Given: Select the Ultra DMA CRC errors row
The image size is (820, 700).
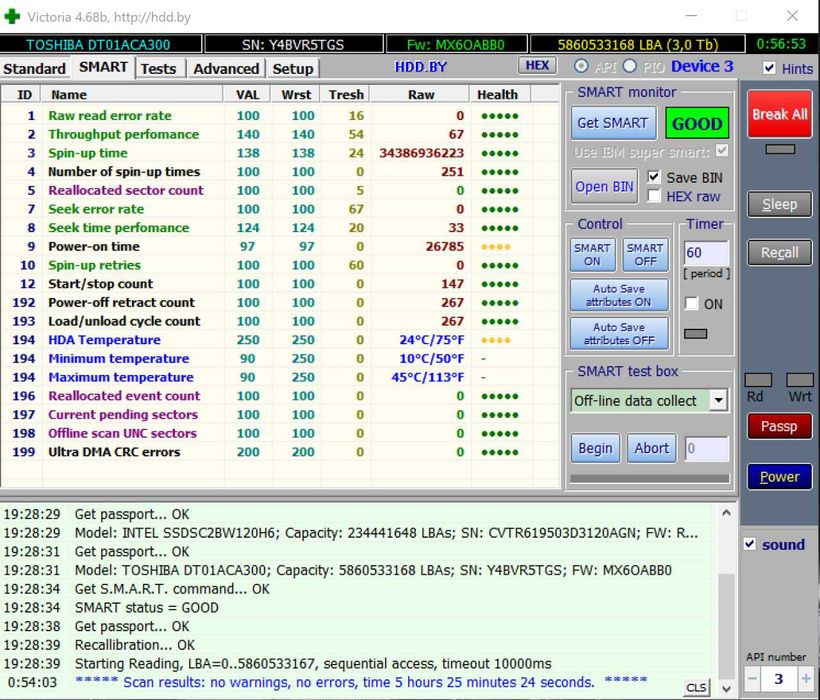Looking at the screenshot, I should point(280,452).
